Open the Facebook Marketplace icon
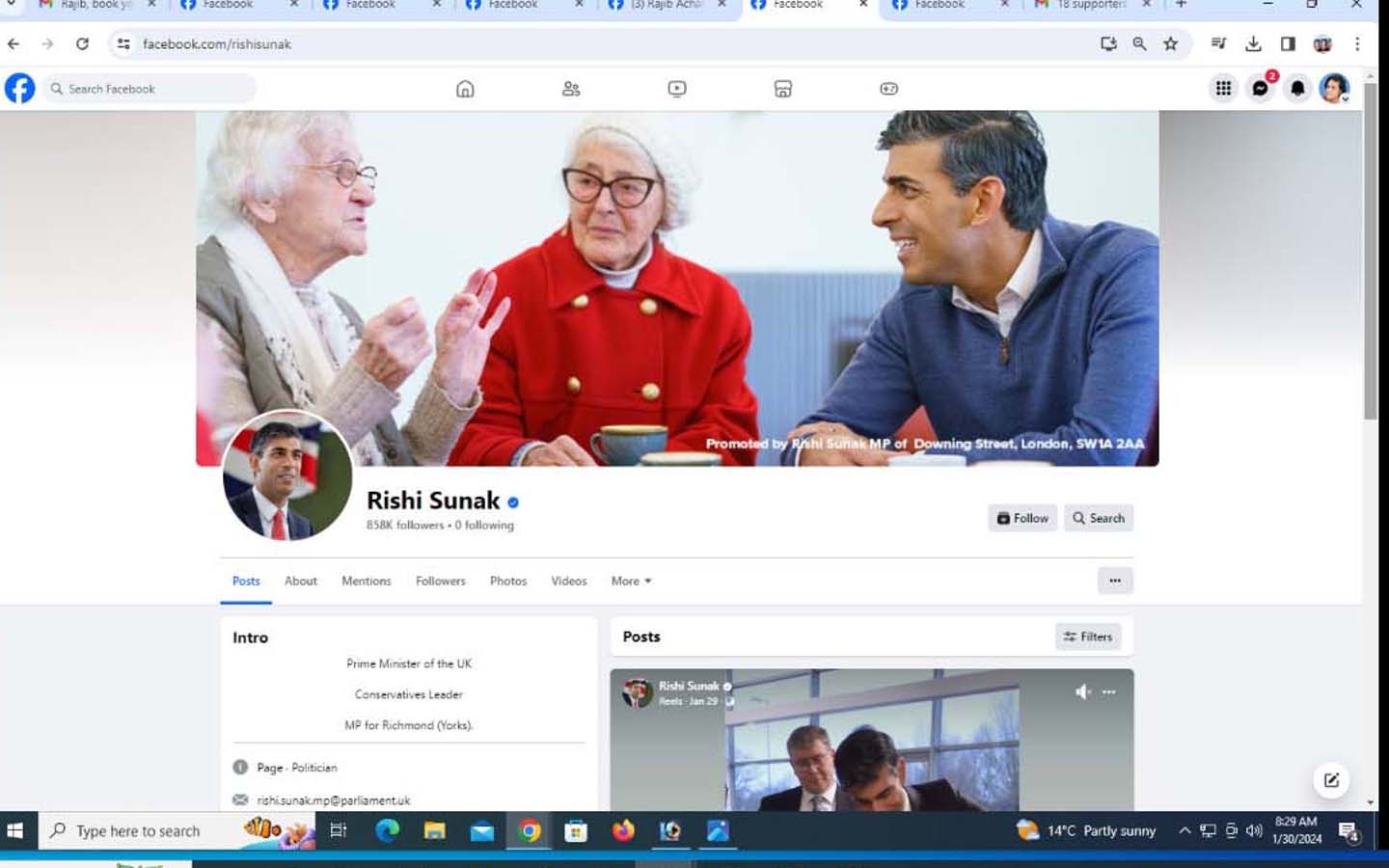Image resolution: width=1389 pixels, height=868 pixels. [x=783, y=89]
